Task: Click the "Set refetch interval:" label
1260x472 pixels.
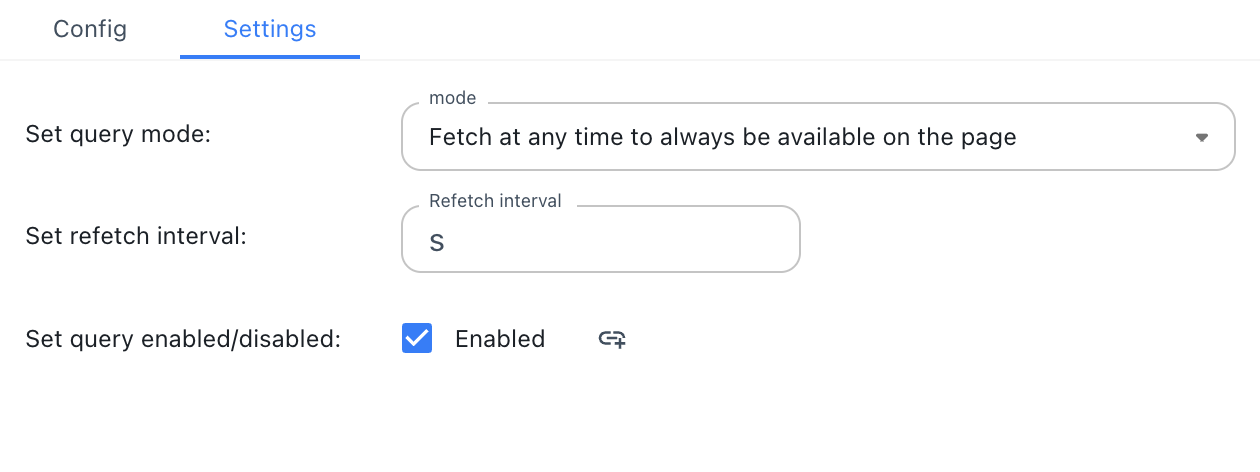Action: (x=136, y=237)
